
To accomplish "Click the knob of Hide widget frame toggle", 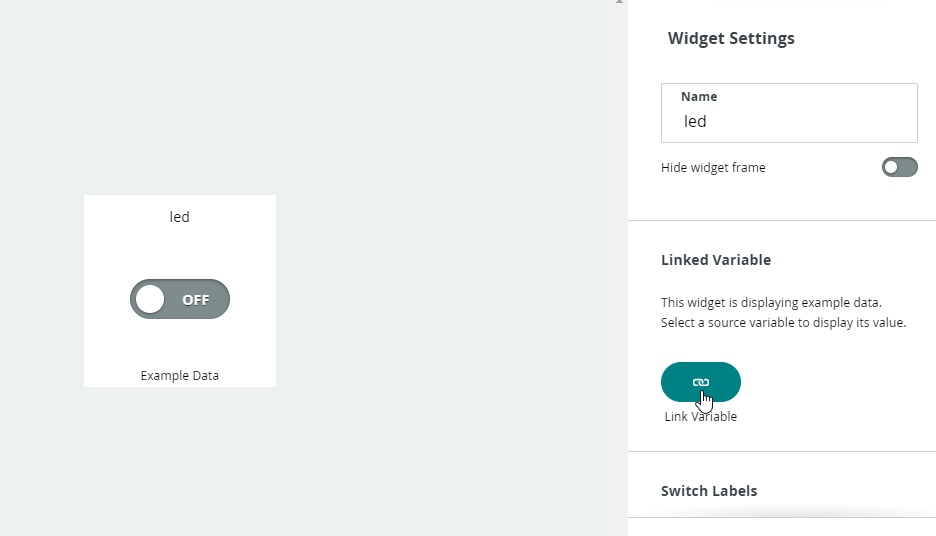I will click(891, 167).
